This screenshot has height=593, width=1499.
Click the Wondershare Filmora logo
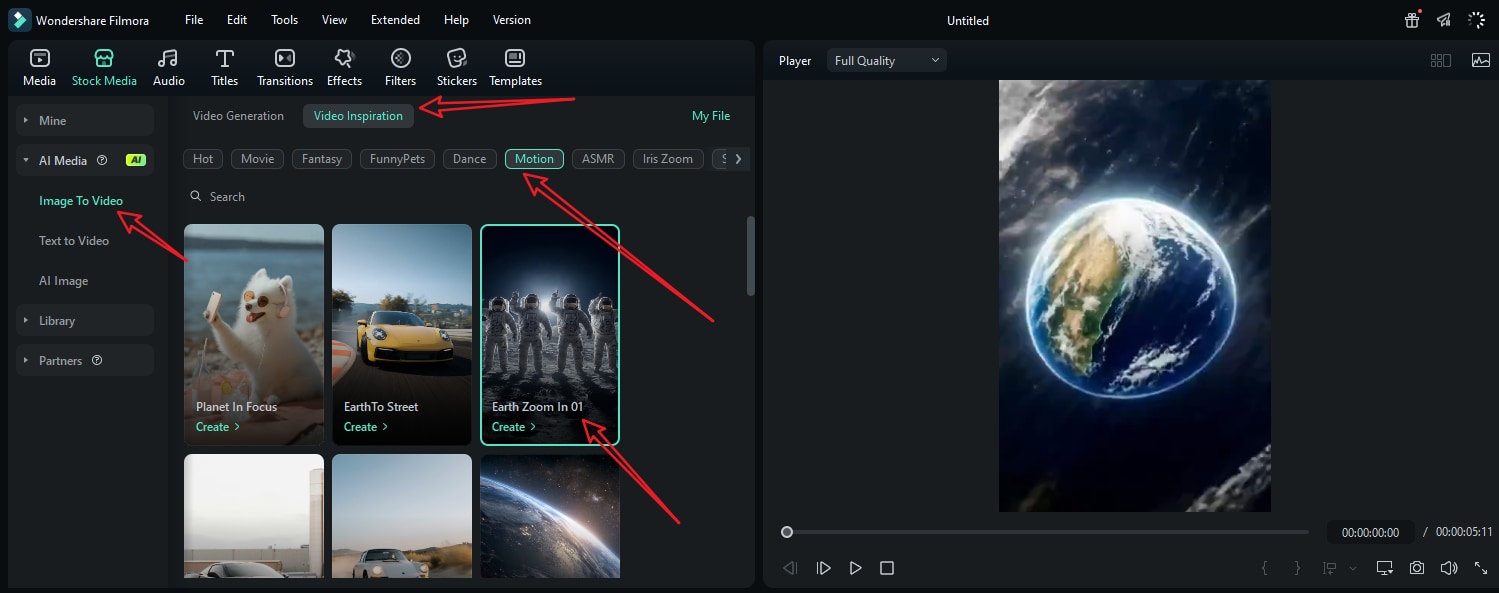19,20
